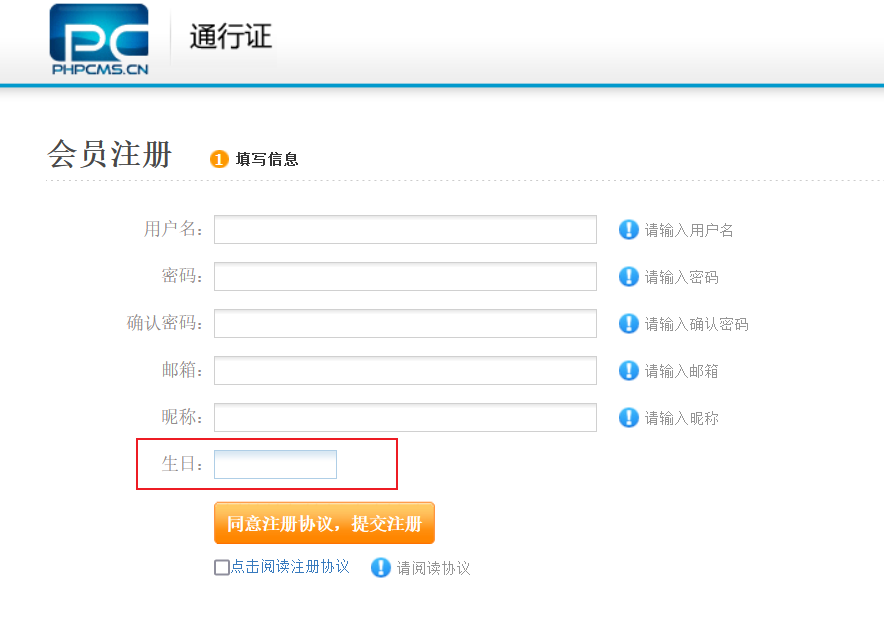Click the info icon beside 请阅读协议
Viewport: 884px width, 619px height.
(x=380, y=568)
